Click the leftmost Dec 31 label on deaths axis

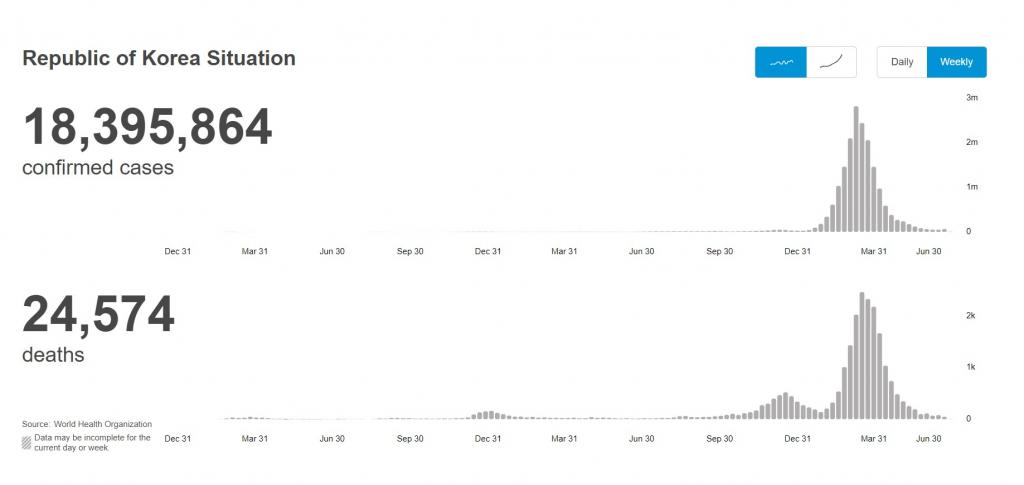178,438
